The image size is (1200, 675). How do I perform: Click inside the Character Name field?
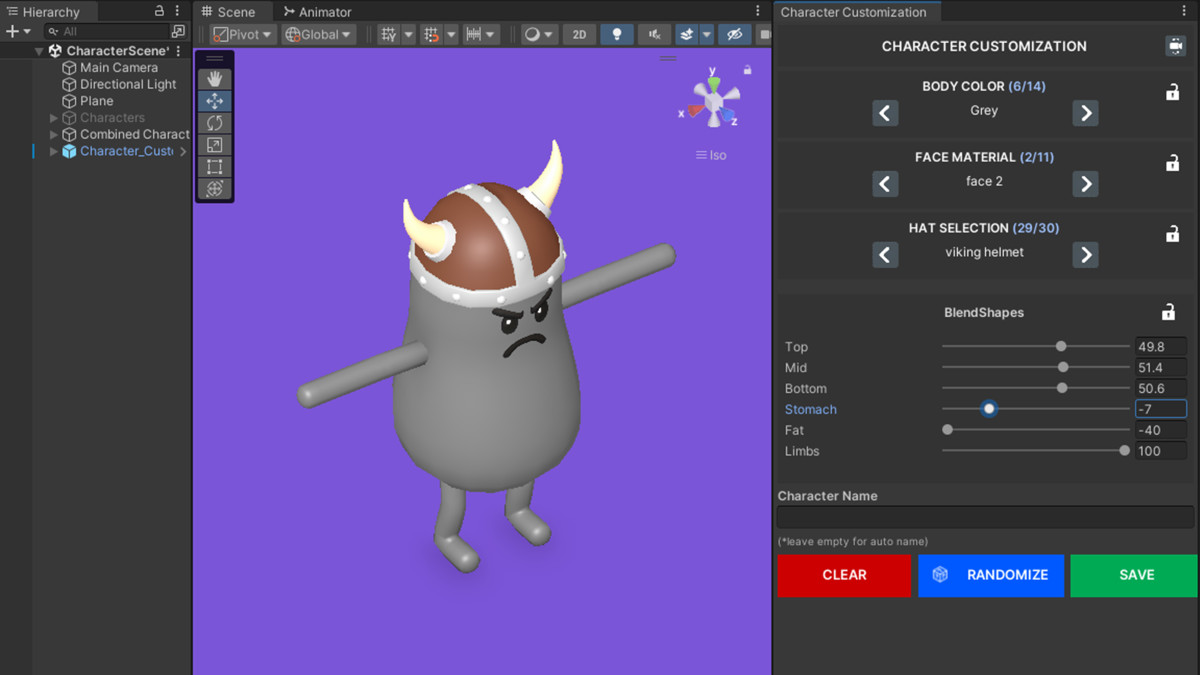[x=984, y=517]
